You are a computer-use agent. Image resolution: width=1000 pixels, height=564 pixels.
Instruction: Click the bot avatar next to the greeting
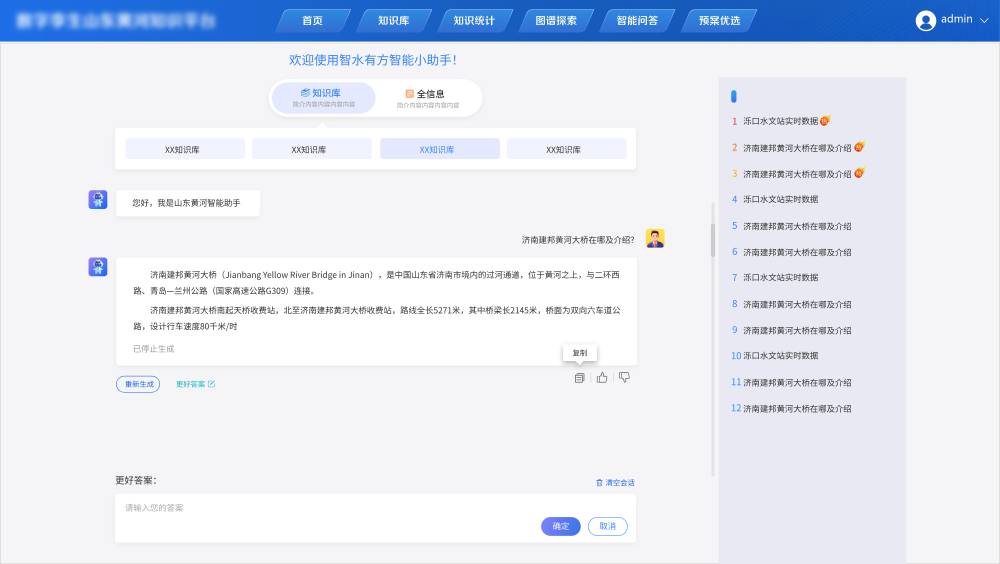click(x=98, y=200)
